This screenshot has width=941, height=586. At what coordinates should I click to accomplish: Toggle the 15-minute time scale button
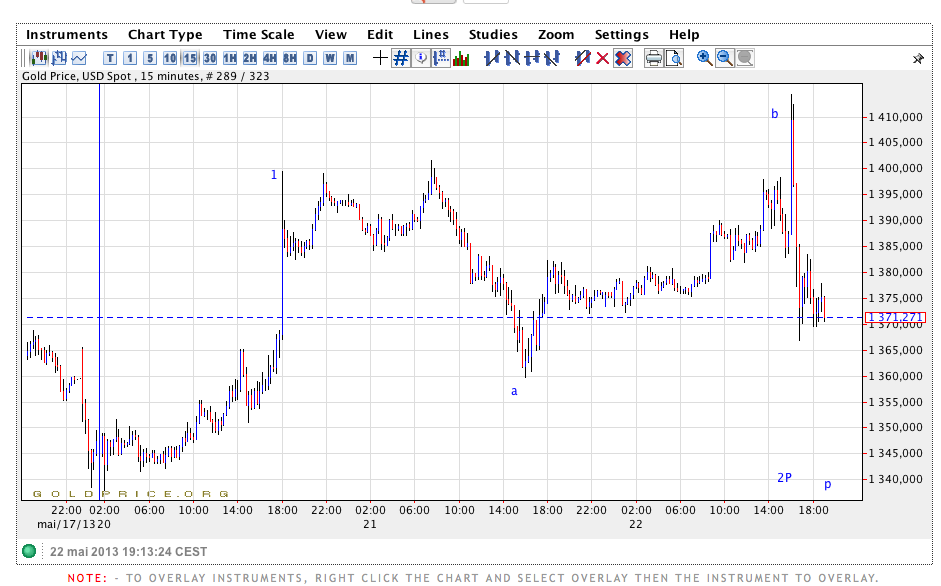coord(190,58)
